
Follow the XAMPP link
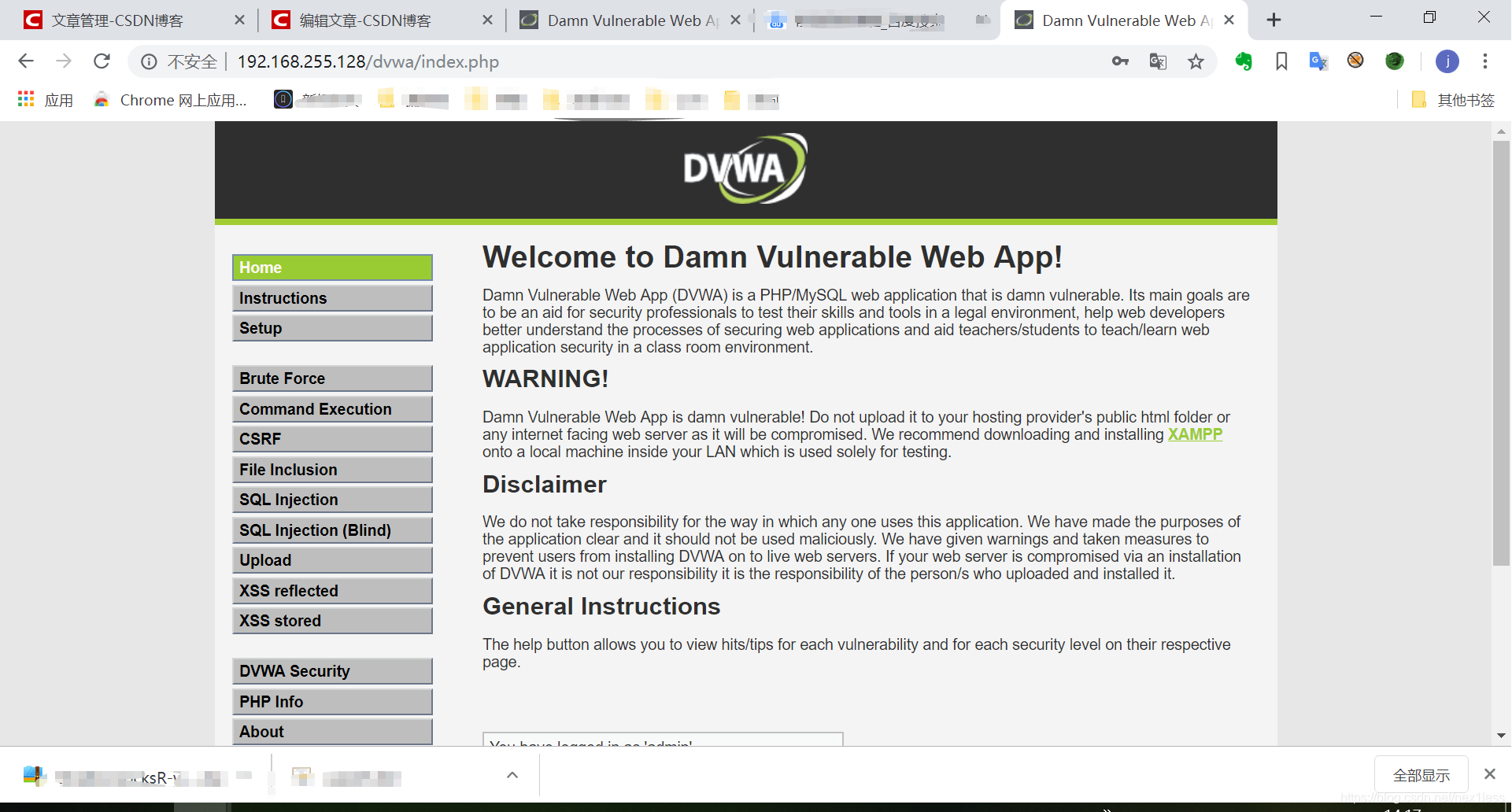click(1195, 434)
